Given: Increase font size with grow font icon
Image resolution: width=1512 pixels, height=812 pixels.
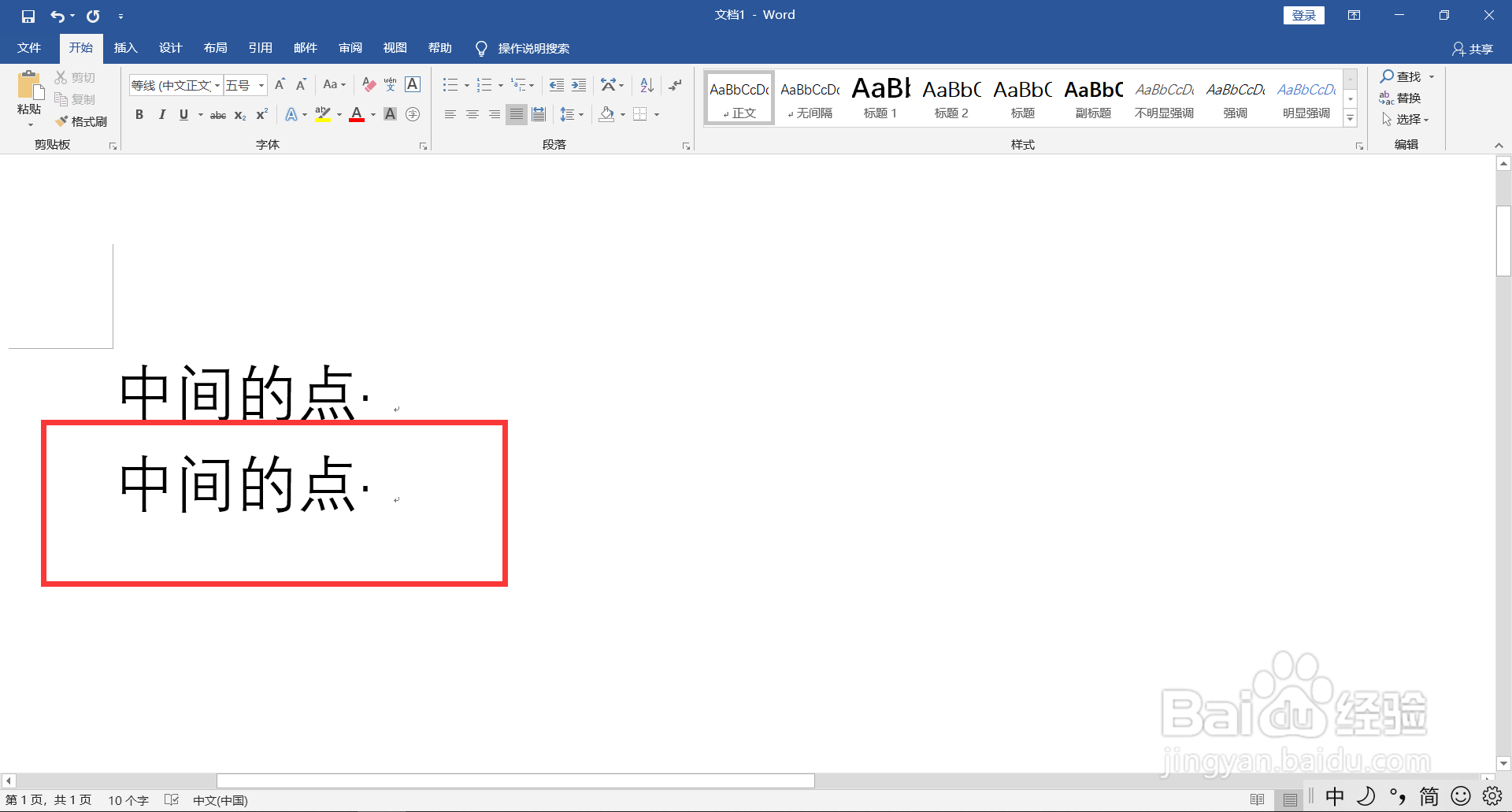Looking at the screenshot, I should [x=280, y=84].
